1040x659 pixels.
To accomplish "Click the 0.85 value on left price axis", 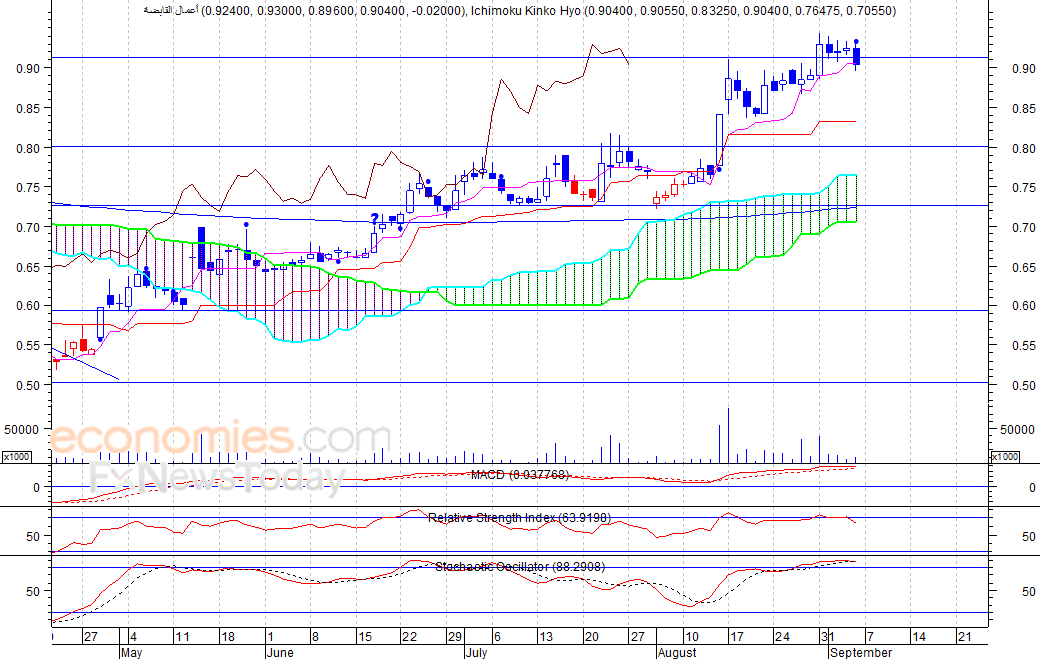I will coord(29,109).
